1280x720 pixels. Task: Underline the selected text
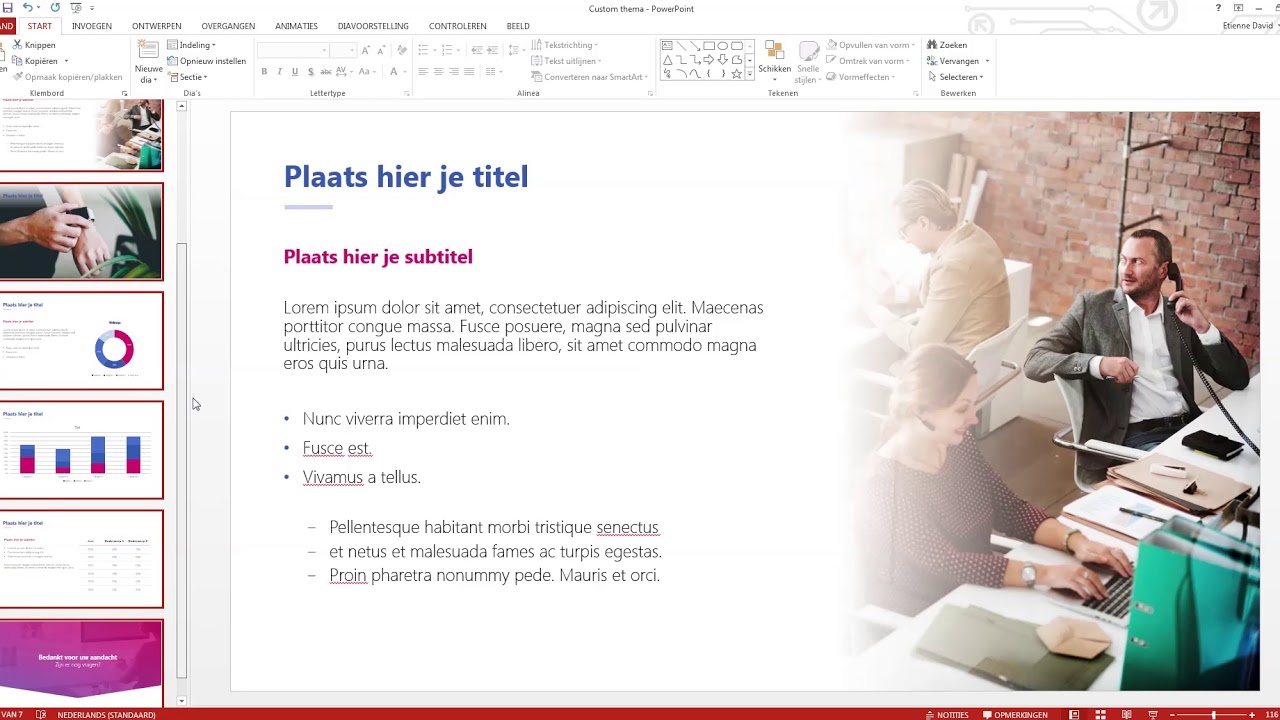pyautogui.click(x=294, y=71)
